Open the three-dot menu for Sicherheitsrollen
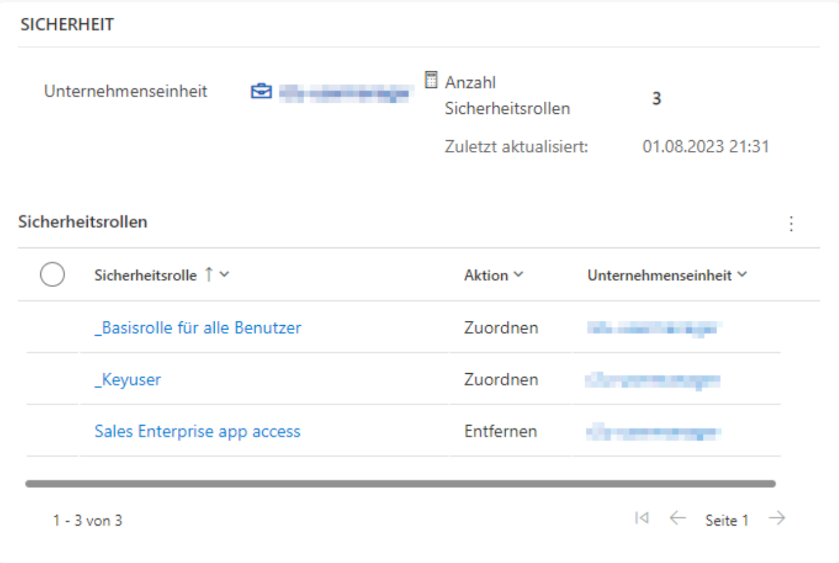The width and height of the screenshot is (839, 563). [x=791, y=223]
